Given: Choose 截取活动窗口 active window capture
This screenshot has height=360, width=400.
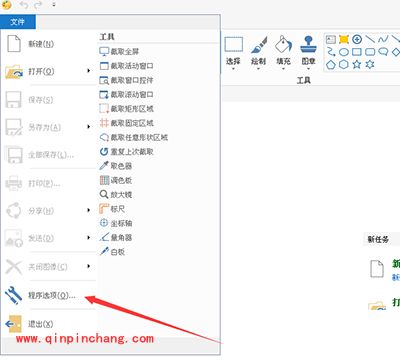Looking at the screenshot, I should pyautogui.click(x=126, y=66).
